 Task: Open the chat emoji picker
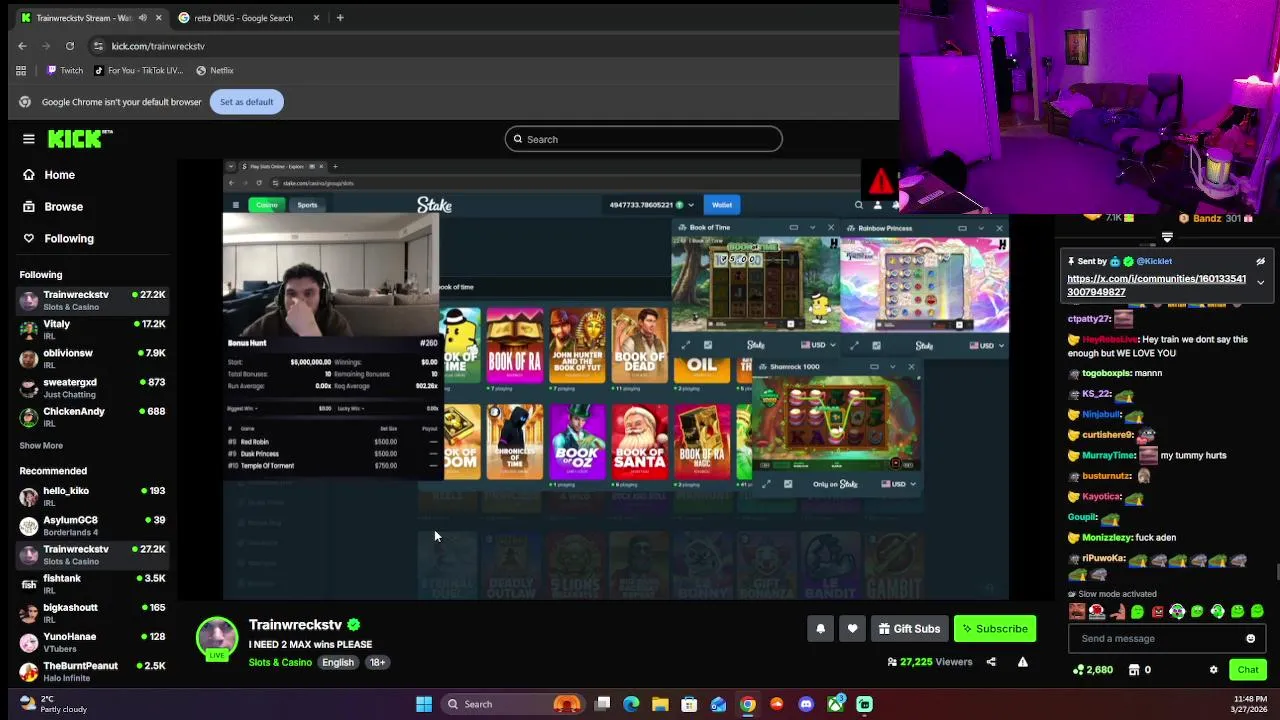pos(1250,638)
